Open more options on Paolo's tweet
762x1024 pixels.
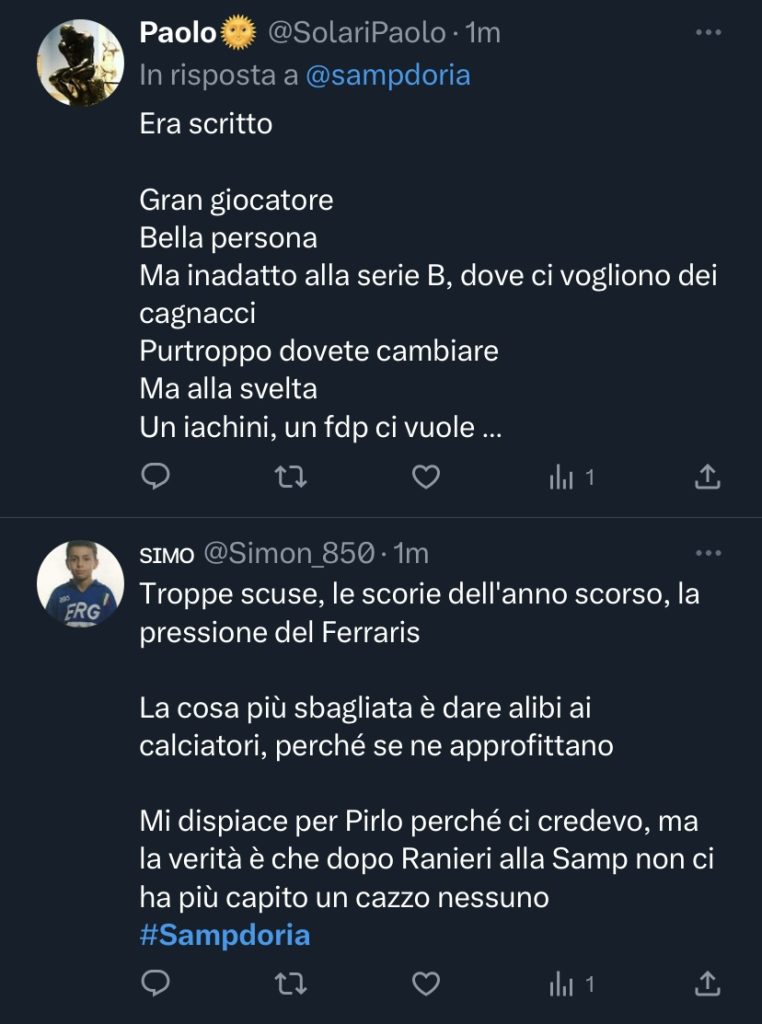(x=708, y=33)
